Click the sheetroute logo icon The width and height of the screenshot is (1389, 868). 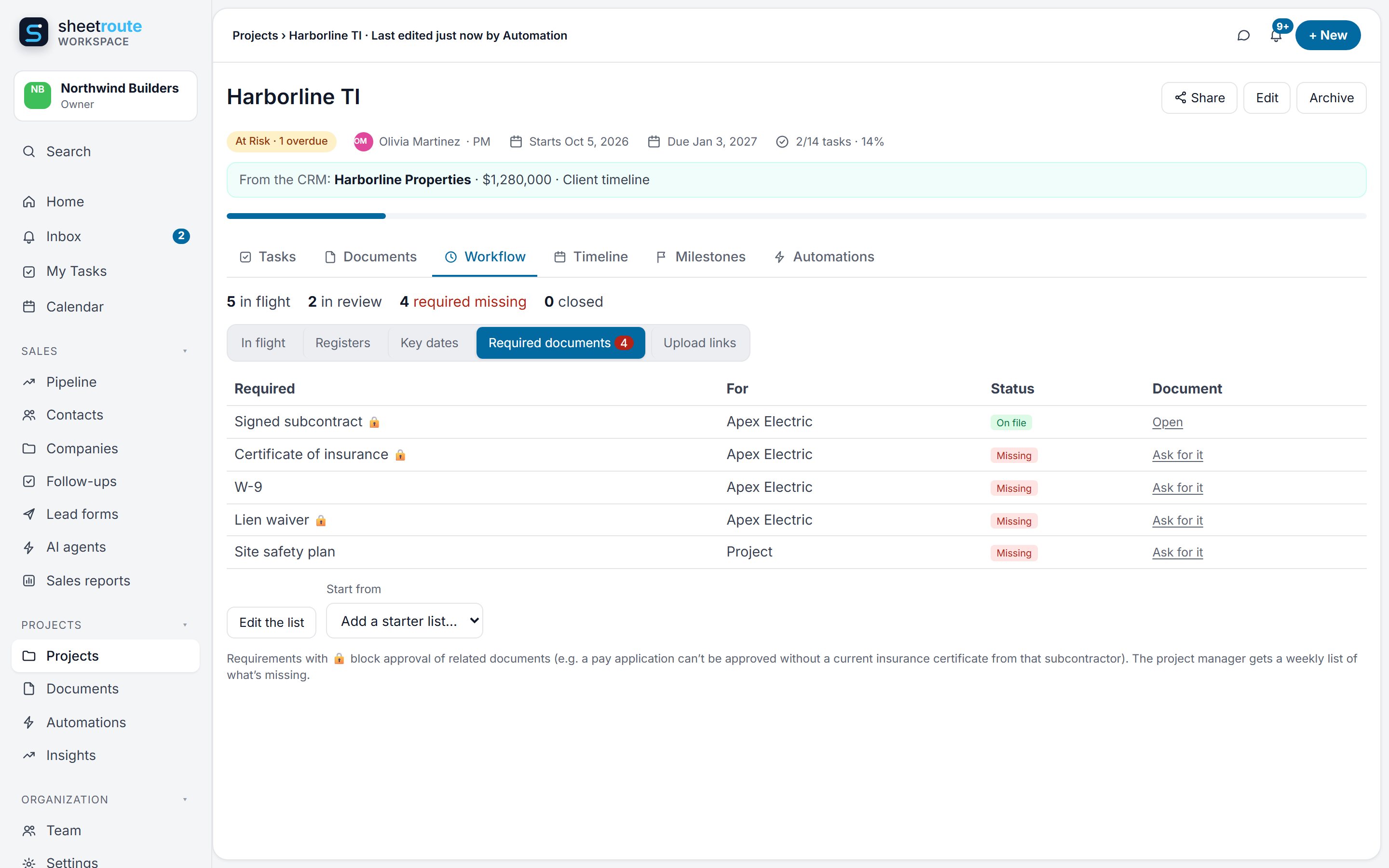tap(34, 32)
